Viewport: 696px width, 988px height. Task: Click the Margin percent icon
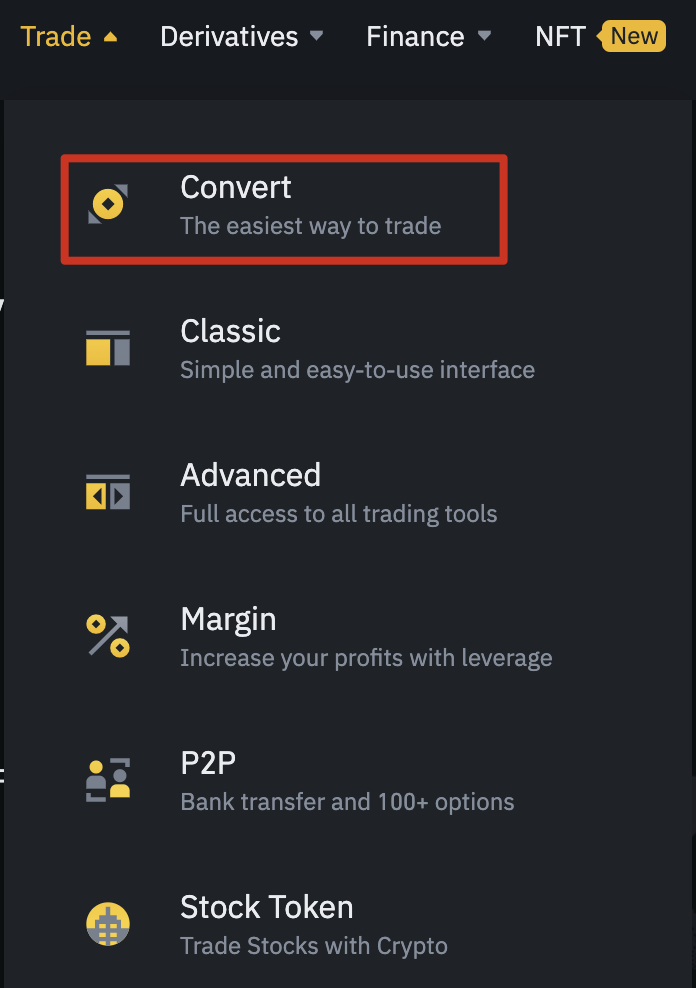click(108, 636)
